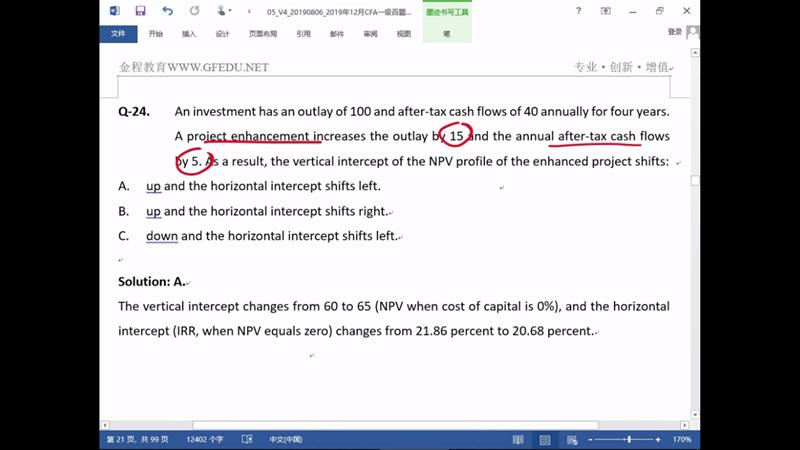Viewport: 800px width, 450px height.
Task: Open Customize Quick Access Toolbar dropdown
Action: coord(249,11)
